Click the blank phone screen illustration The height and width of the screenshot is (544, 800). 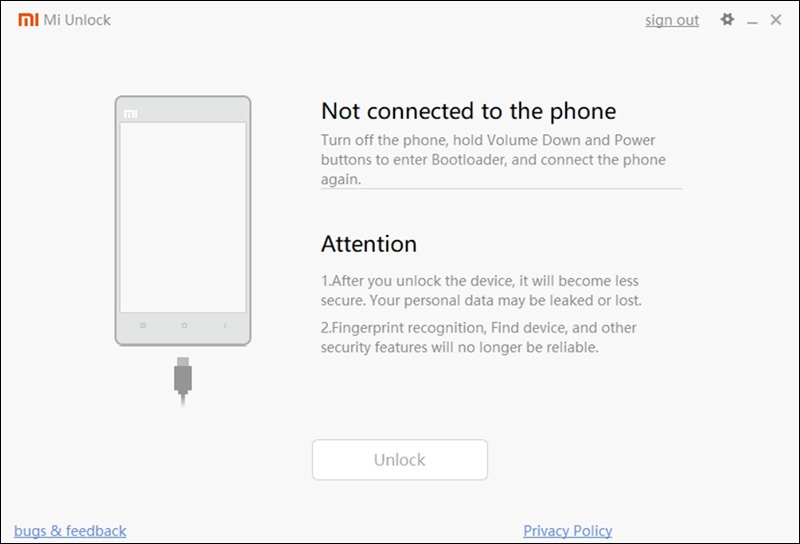coord(183,217)
